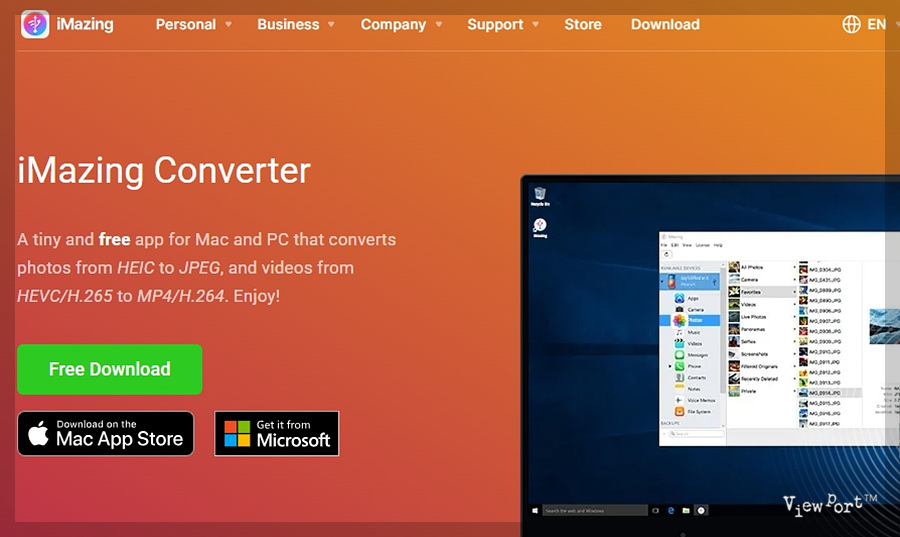900x537 pixels.
Task: Expand the Company dropdown arrow
Action: tap(439, 25)
